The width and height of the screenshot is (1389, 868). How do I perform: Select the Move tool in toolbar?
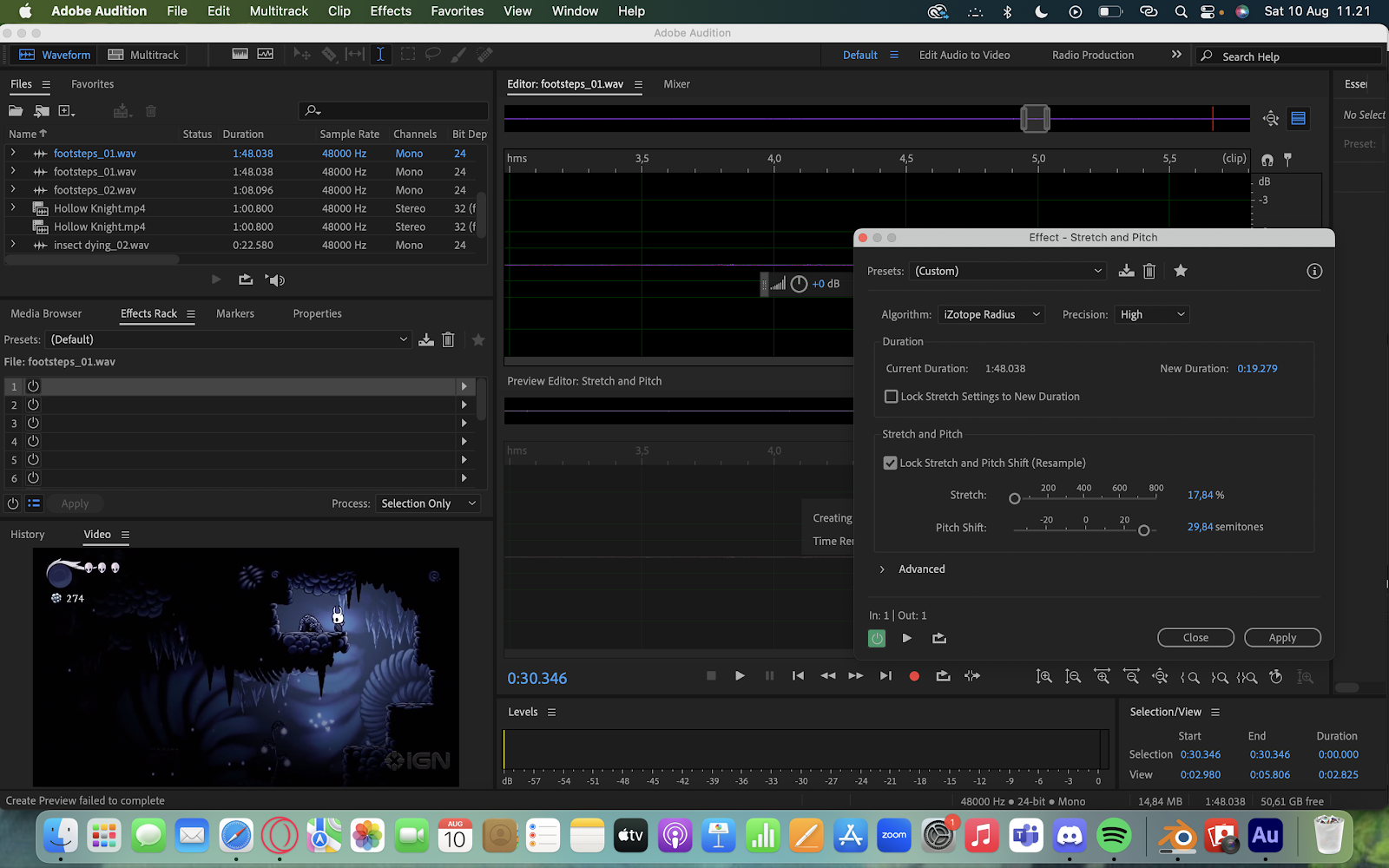302,55
